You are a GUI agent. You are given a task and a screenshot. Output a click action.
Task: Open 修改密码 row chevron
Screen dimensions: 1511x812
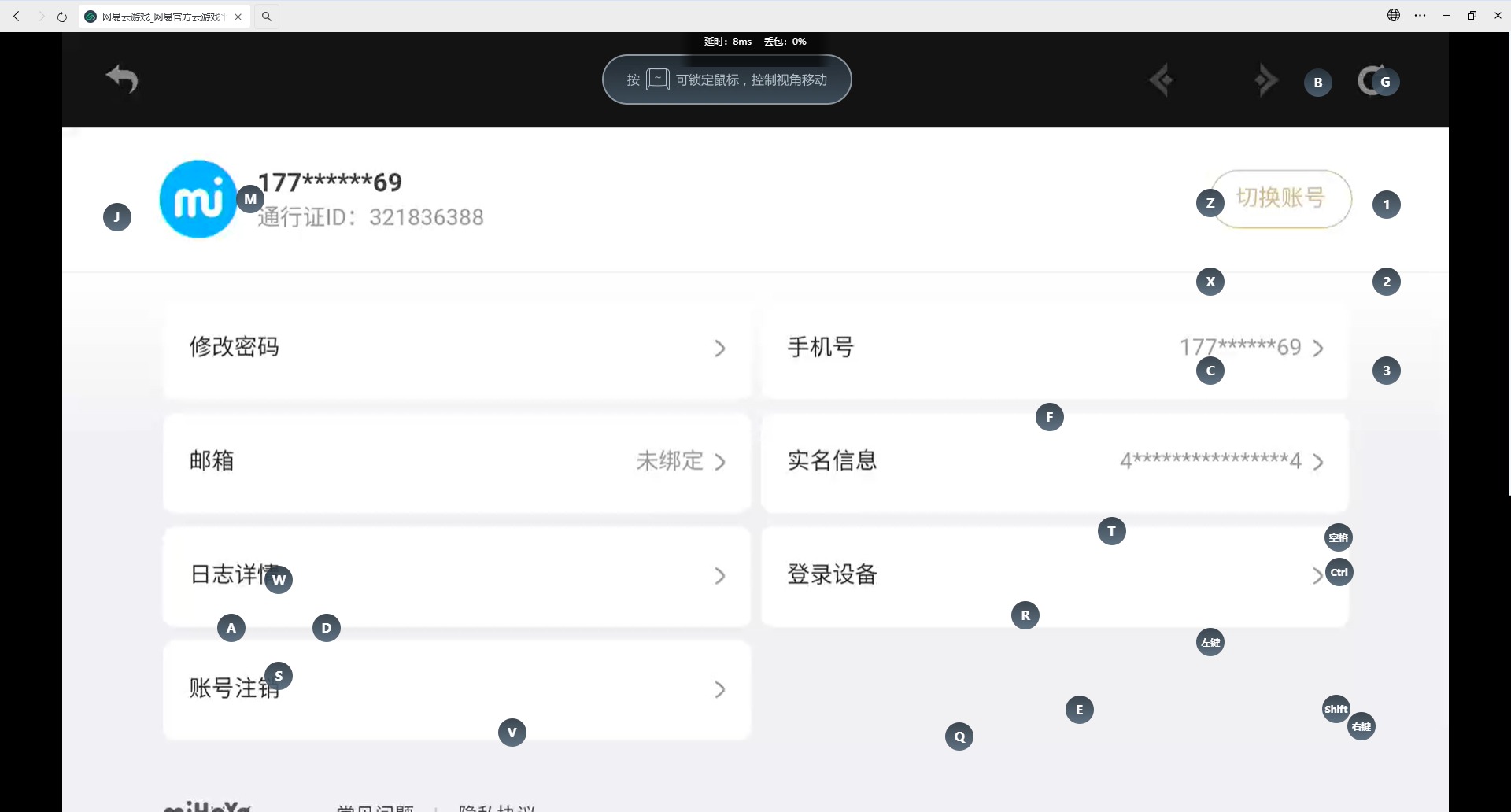coord(720,349)
